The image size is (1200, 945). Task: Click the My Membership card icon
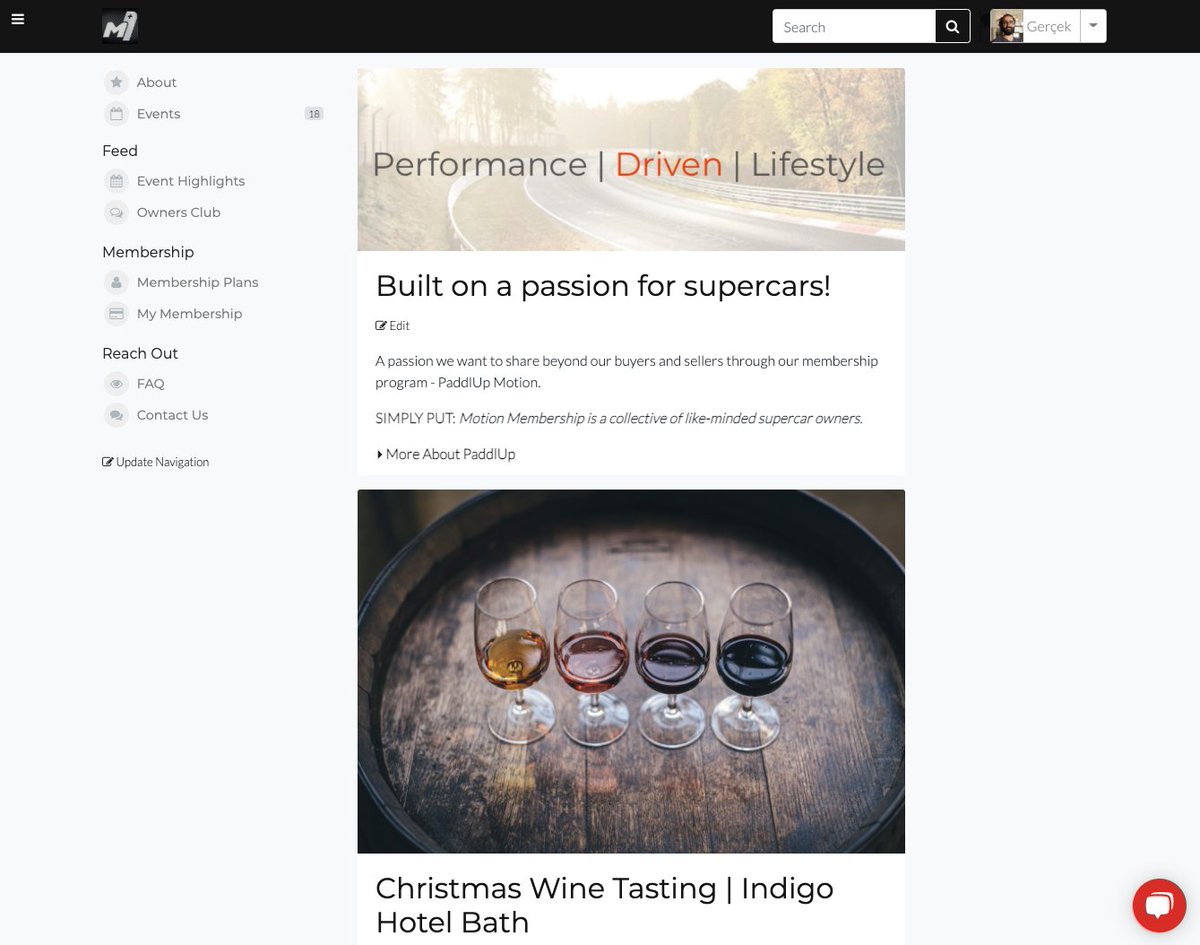pyautogui.click(x=117, y=314)
